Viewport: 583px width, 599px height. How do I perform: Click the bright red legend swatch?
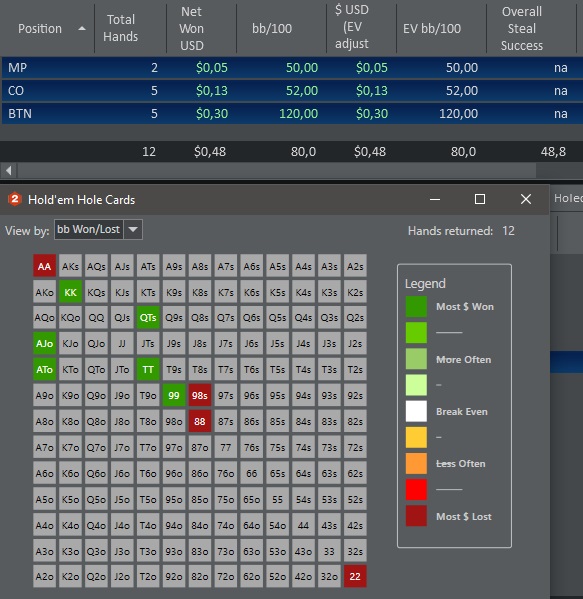click(x=416, y=490)
